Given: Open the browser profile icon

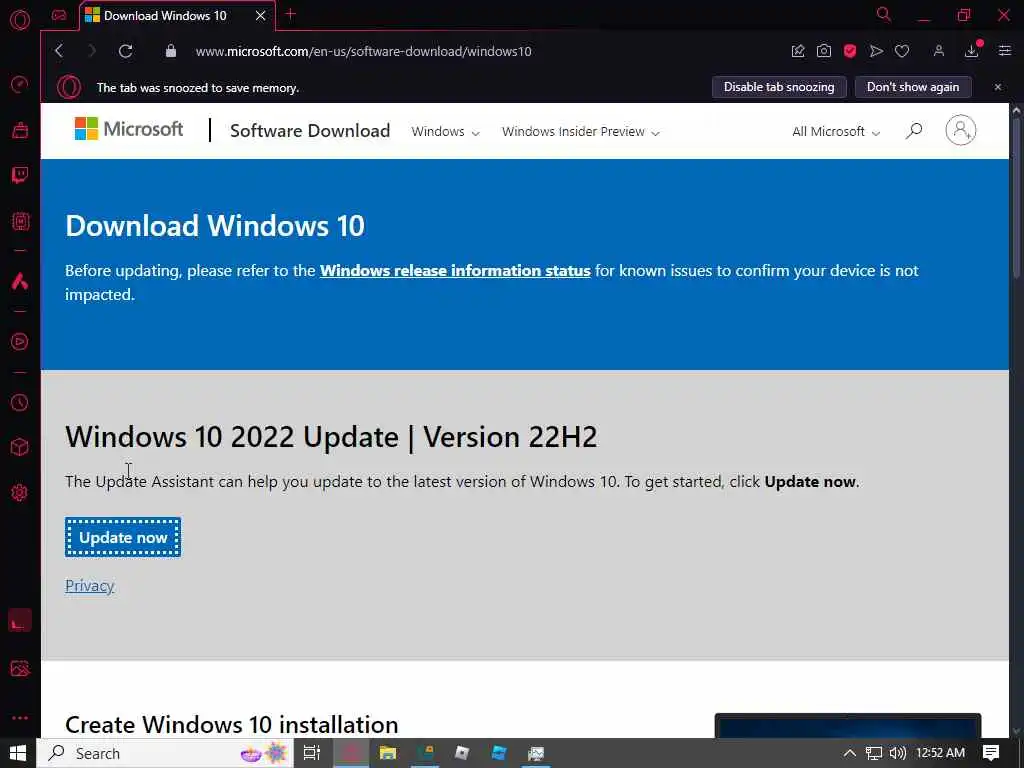Looking at the screenshot, I should 939,51.
